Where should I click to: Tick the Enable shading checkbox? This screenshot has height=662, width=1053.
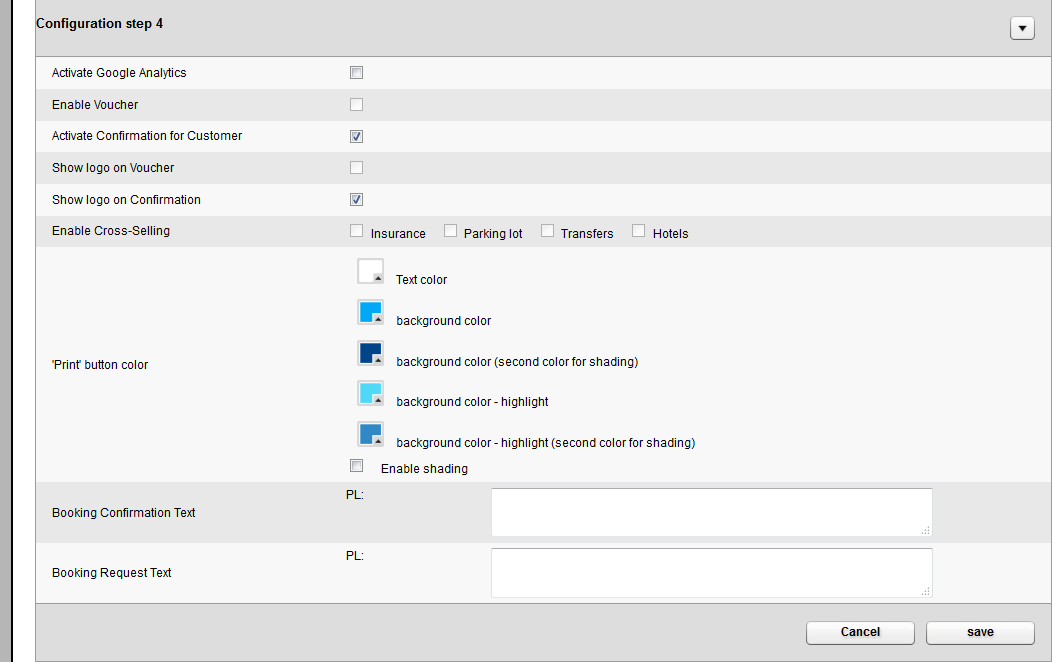tap(357, 466)
